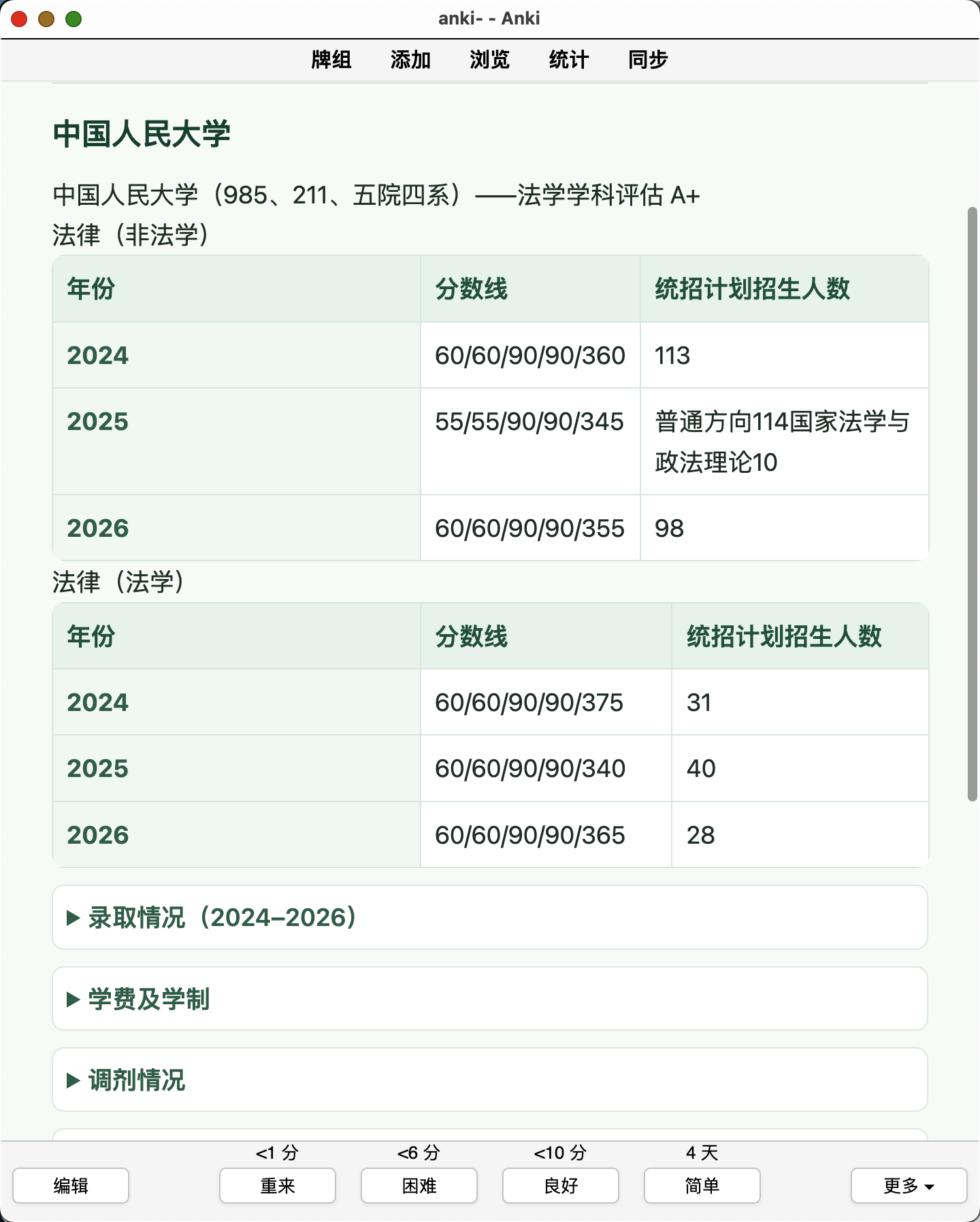
Task: Click the enrollment cell 28
Action: pos(800,835)
